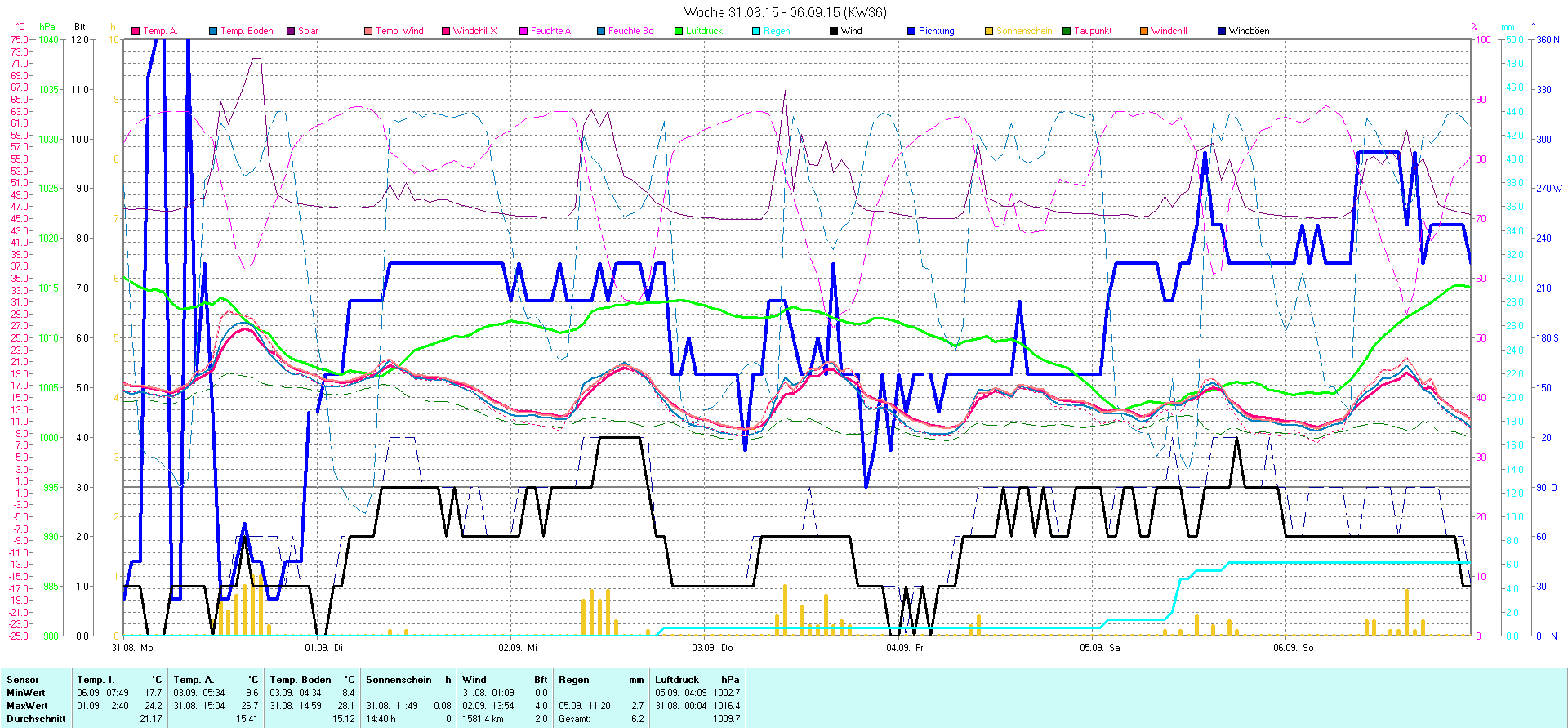Click the purple Solar legend swatch
Image resolution: width=1568 pixels, height=728 pixels.
[x=291, y=31]
